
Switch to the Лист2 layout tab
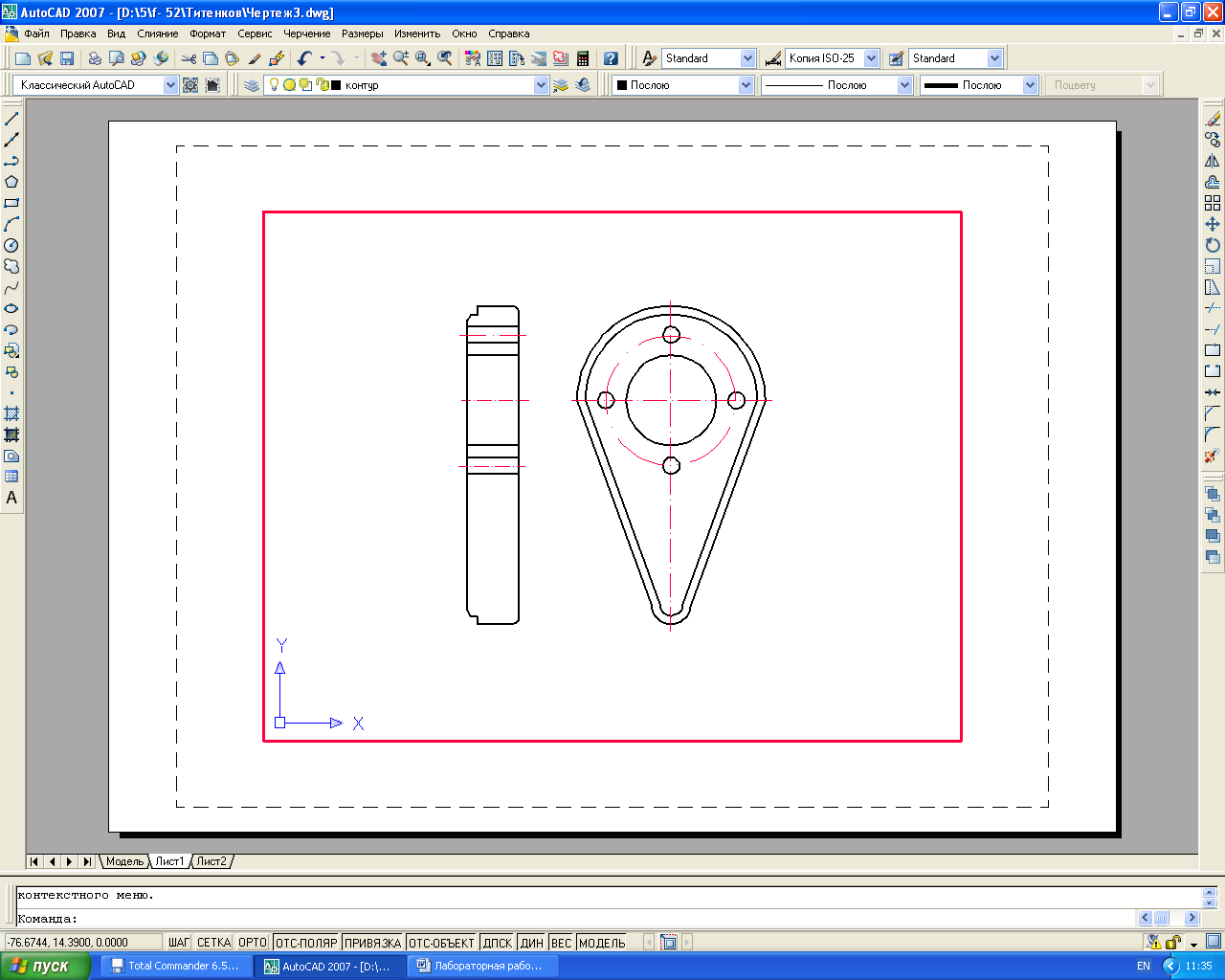tap(212, 861)
